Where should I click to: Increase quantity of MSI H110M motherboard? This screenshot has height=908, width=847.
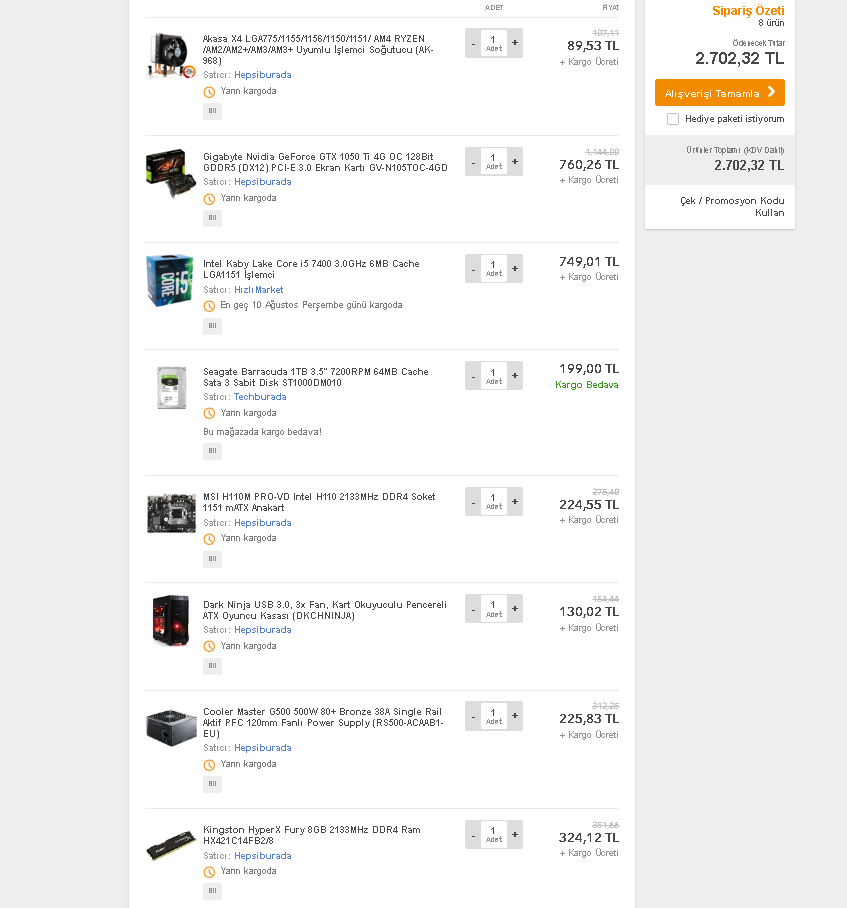515,501
